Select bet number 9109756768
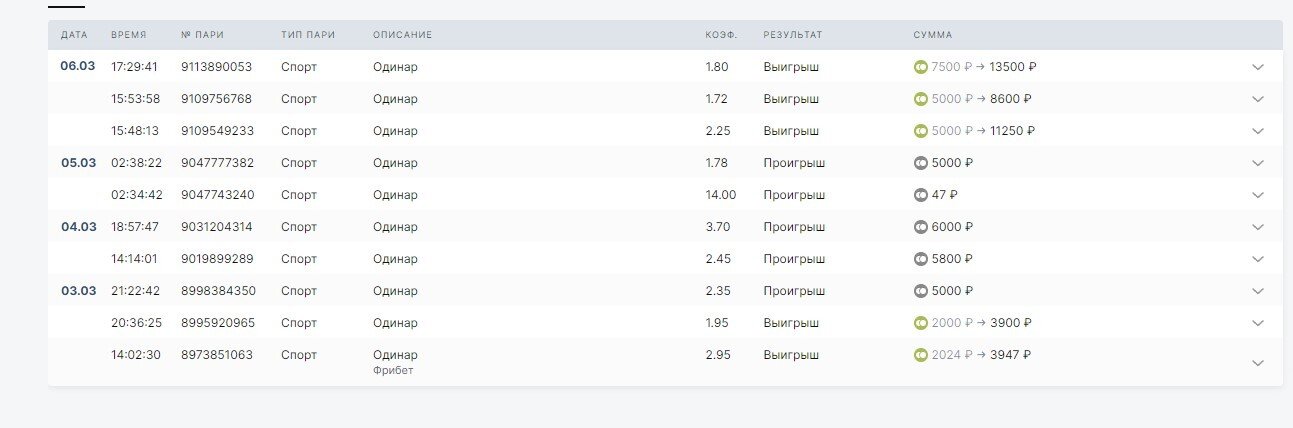Image resolution: width=1293 pixels, height=428 pixels. coord(216,99)
